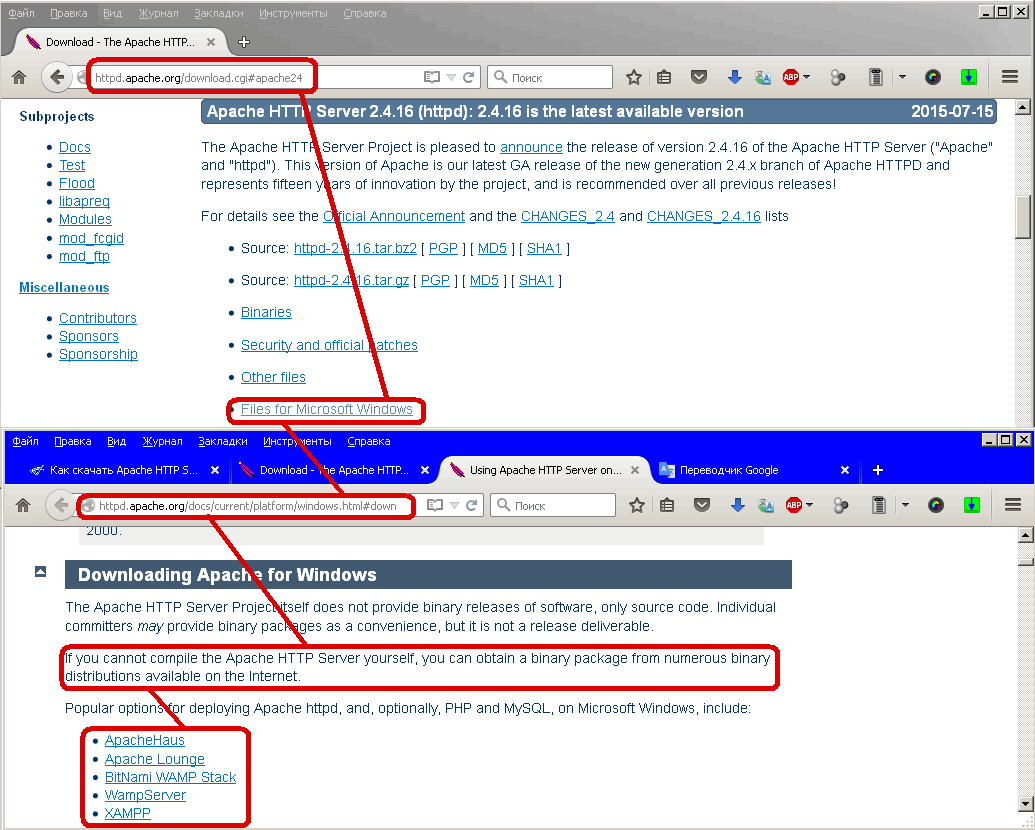Open reader view icon in upper address bar
1035x830 pixels.
click(x=432, y=77)
